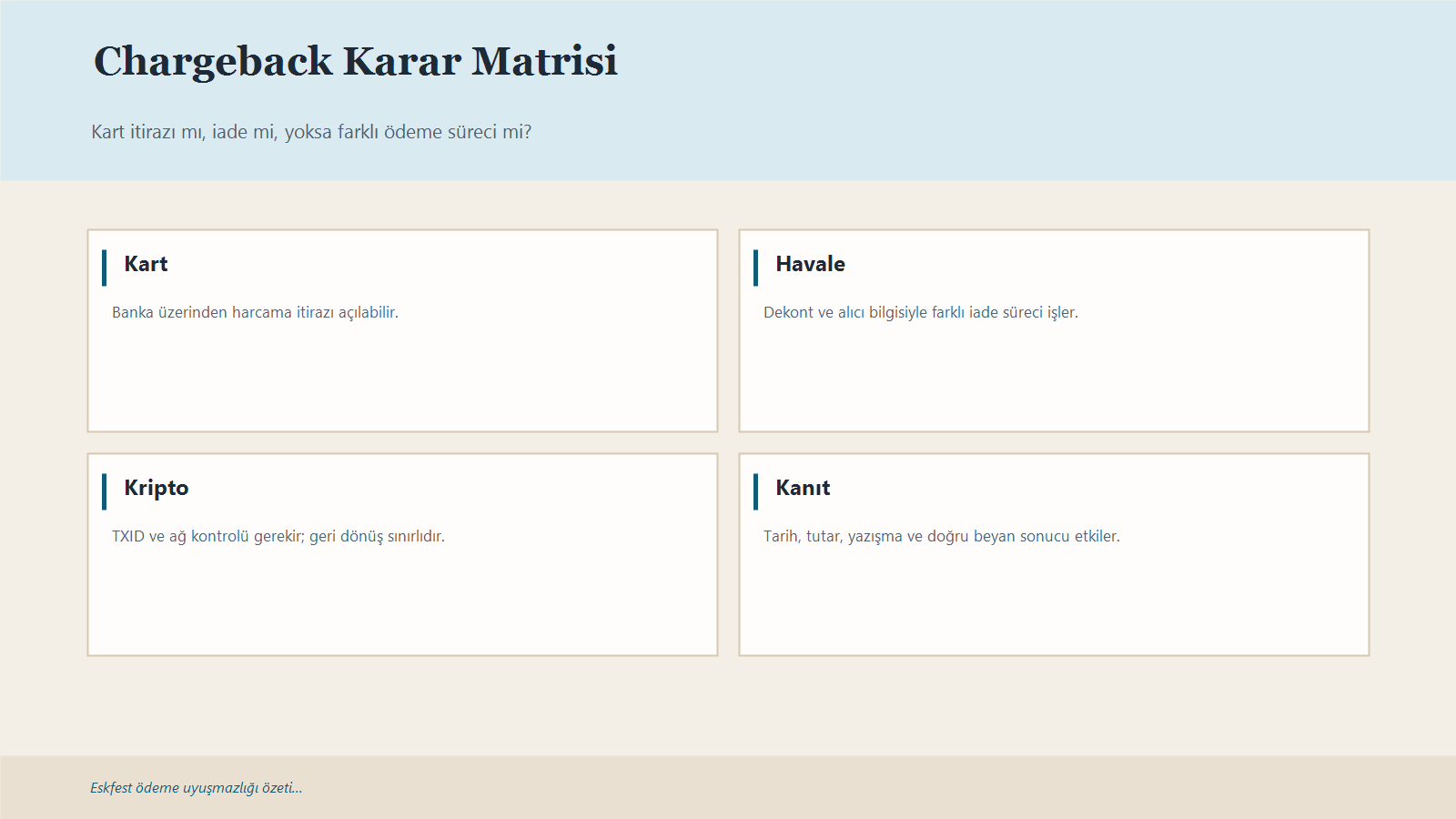Click the teal accent bar beside Havale

point(756,264)
